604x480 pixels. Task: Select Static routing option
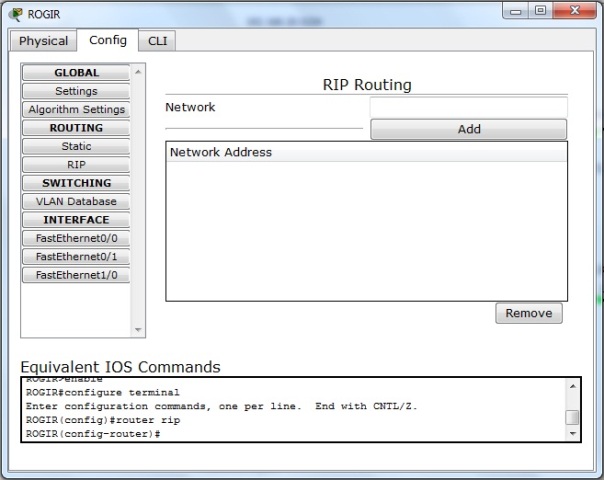pyautogui.click(x=76, y=146)
